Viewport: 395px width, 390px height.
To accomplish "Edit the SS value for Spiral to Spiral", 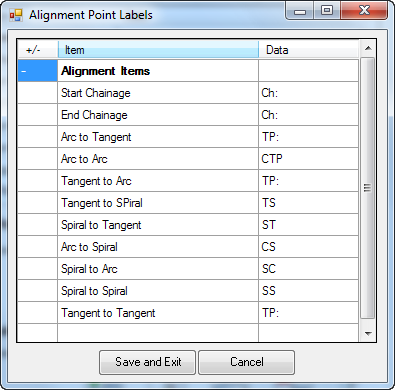I will [x=308, y=291].
